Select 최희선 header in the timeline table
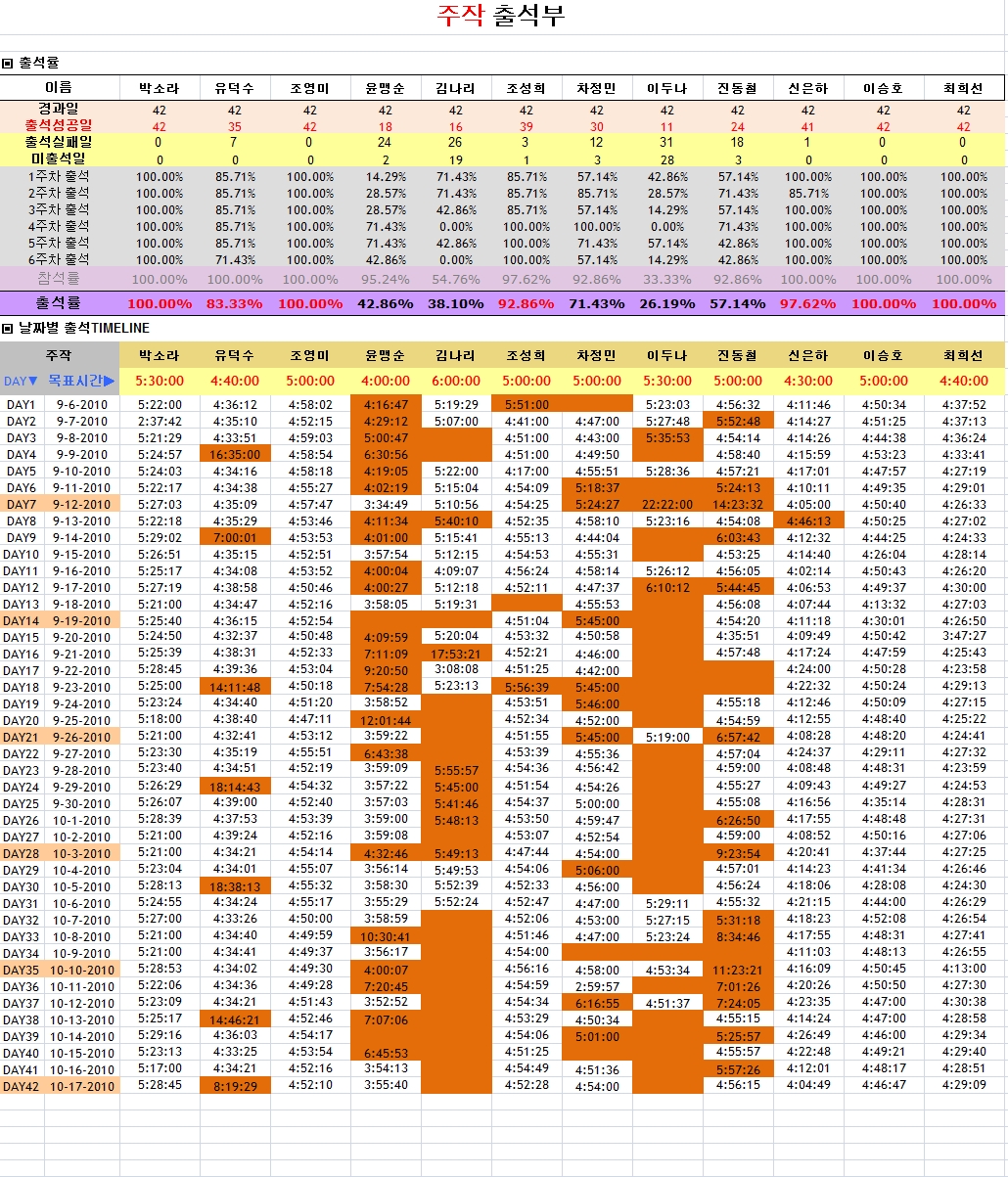This screenshot has height=1177, width=1008. 964,355
